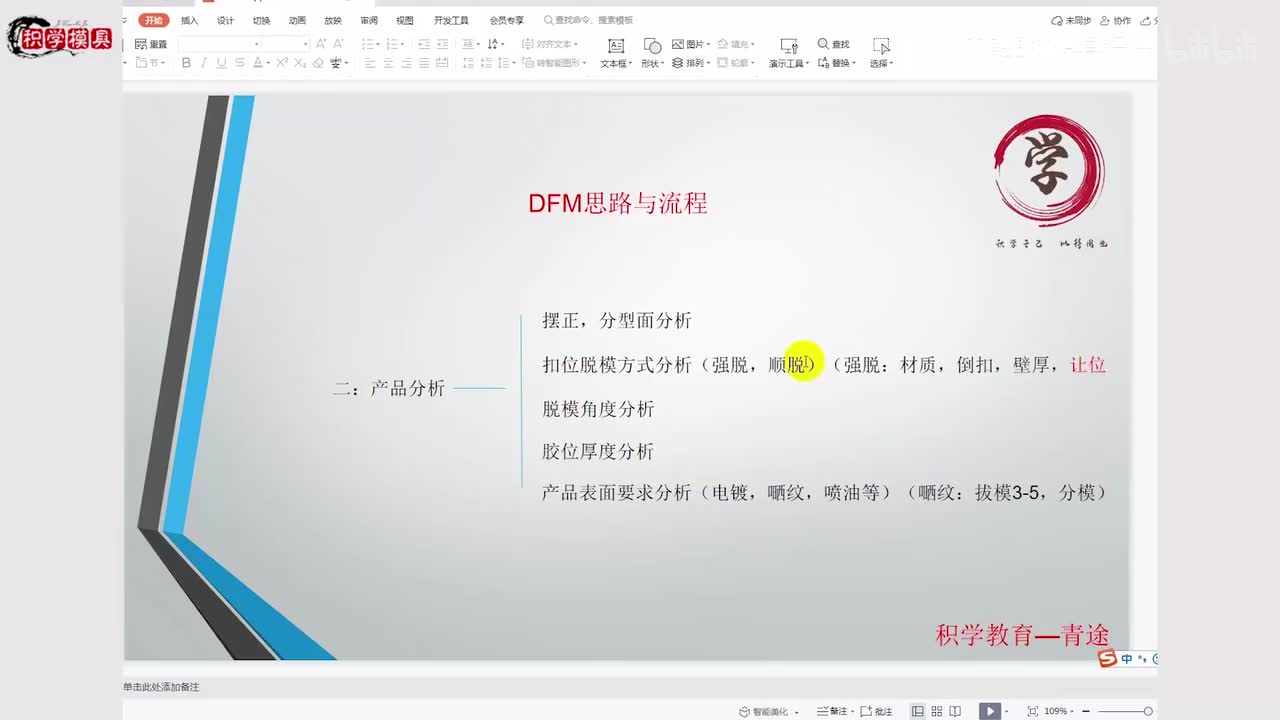
Task: Toggle italic formatting
Action: coord(204,63)
